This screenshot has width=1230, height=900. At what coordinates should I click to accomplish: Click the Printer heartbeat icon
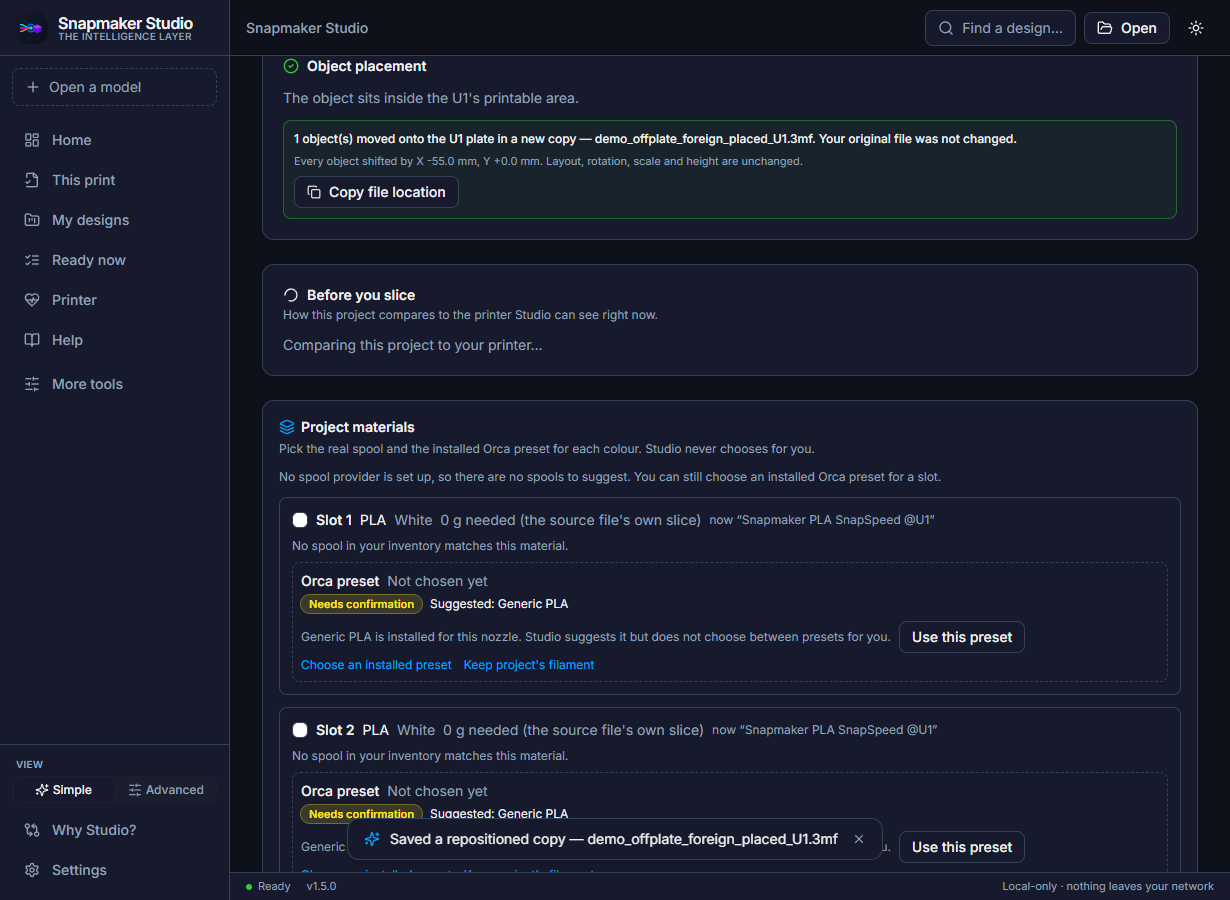(x=32, y=300)
